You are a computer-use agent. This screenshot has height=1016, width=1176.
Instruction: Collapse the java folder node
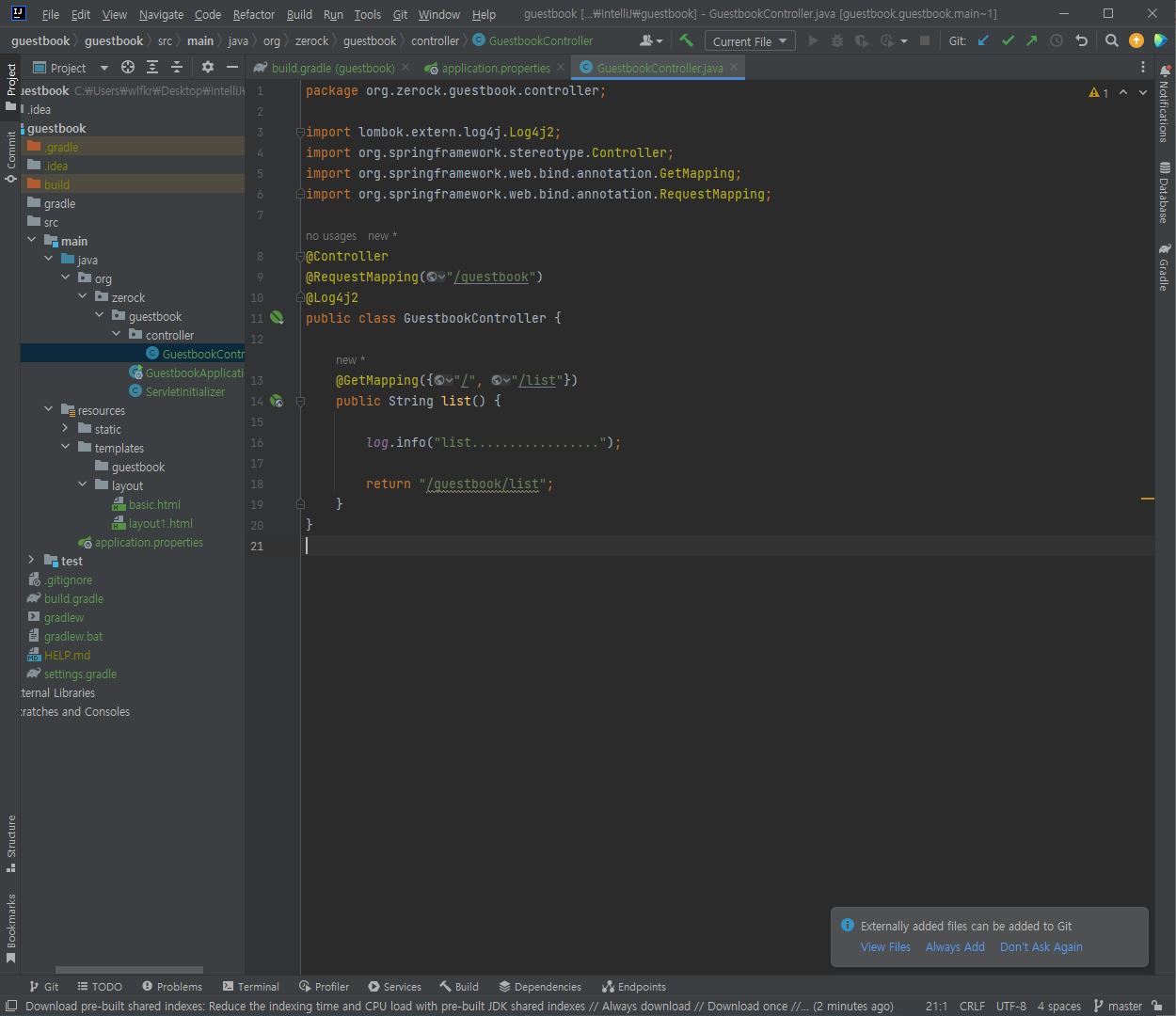coord(49,260)
